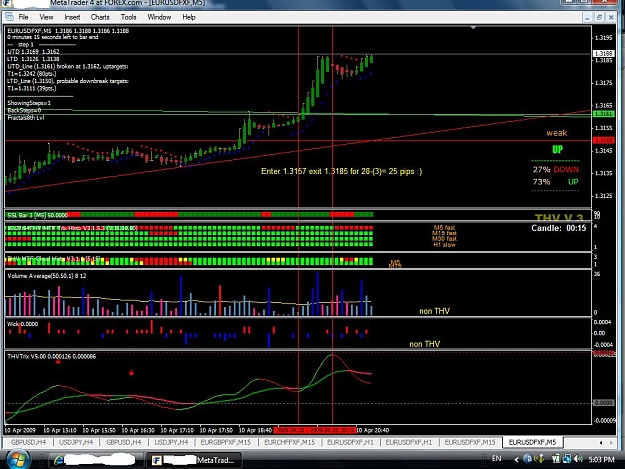The width and height of the screenshot is (625, 469).
Task: Click the yellow-green tray icon
Action: pyautogui.click(x=540, y=459)
